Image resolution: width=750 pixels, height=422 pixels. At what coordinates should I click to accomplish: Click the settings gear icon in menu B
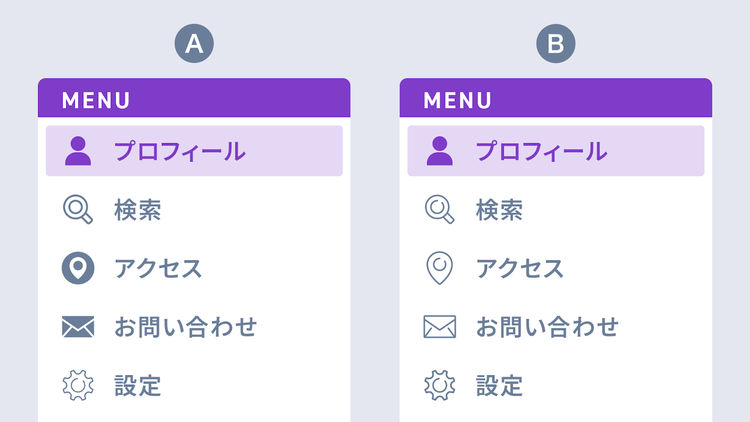tap(440, 385)
